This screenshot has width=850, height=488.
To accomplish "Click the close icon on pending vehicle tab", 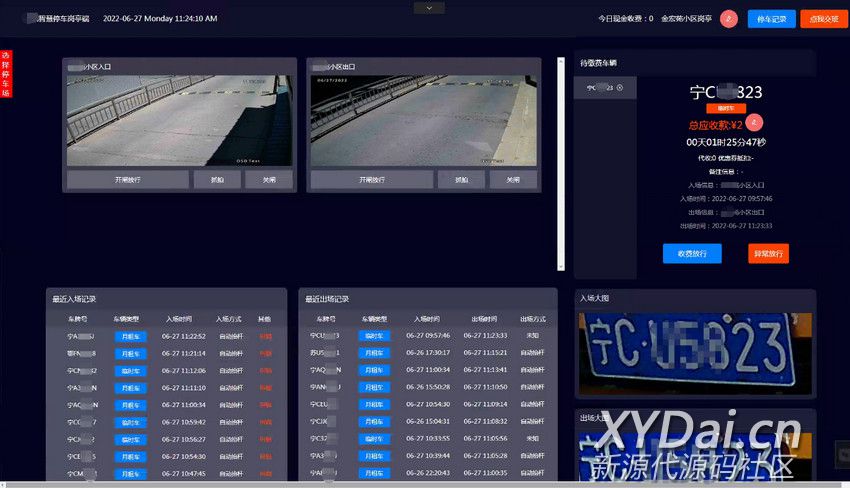I will point(620,88).
